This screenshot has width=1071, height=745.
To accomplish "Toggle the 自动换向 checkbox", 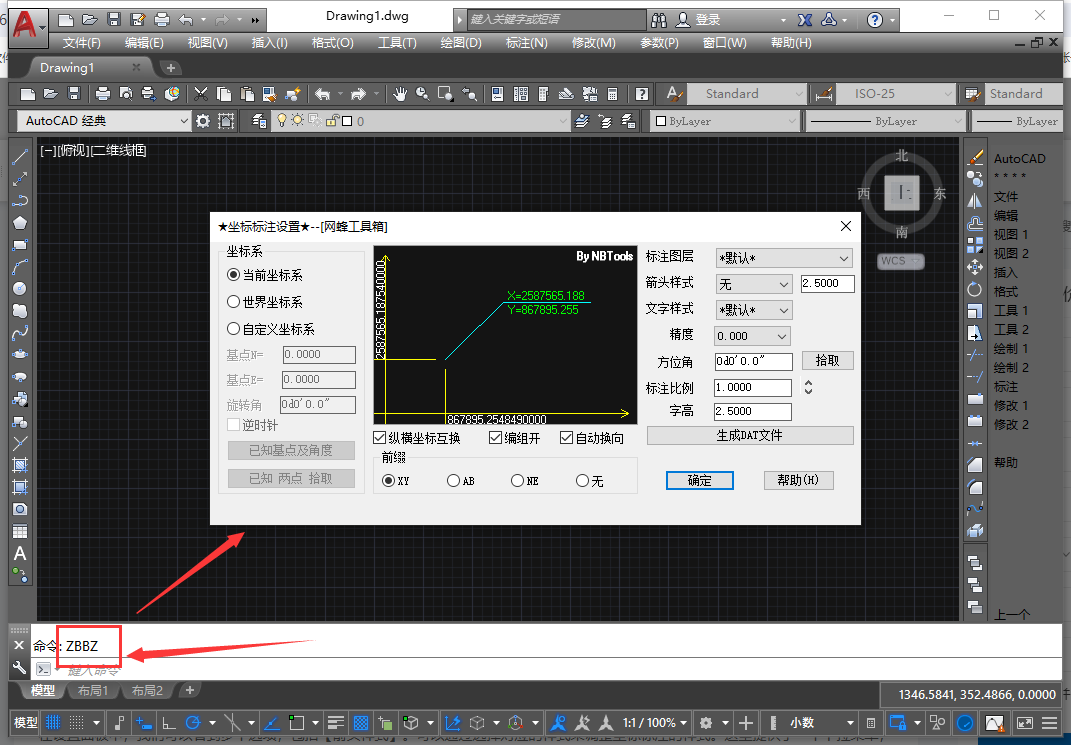I will click(567, 438).
